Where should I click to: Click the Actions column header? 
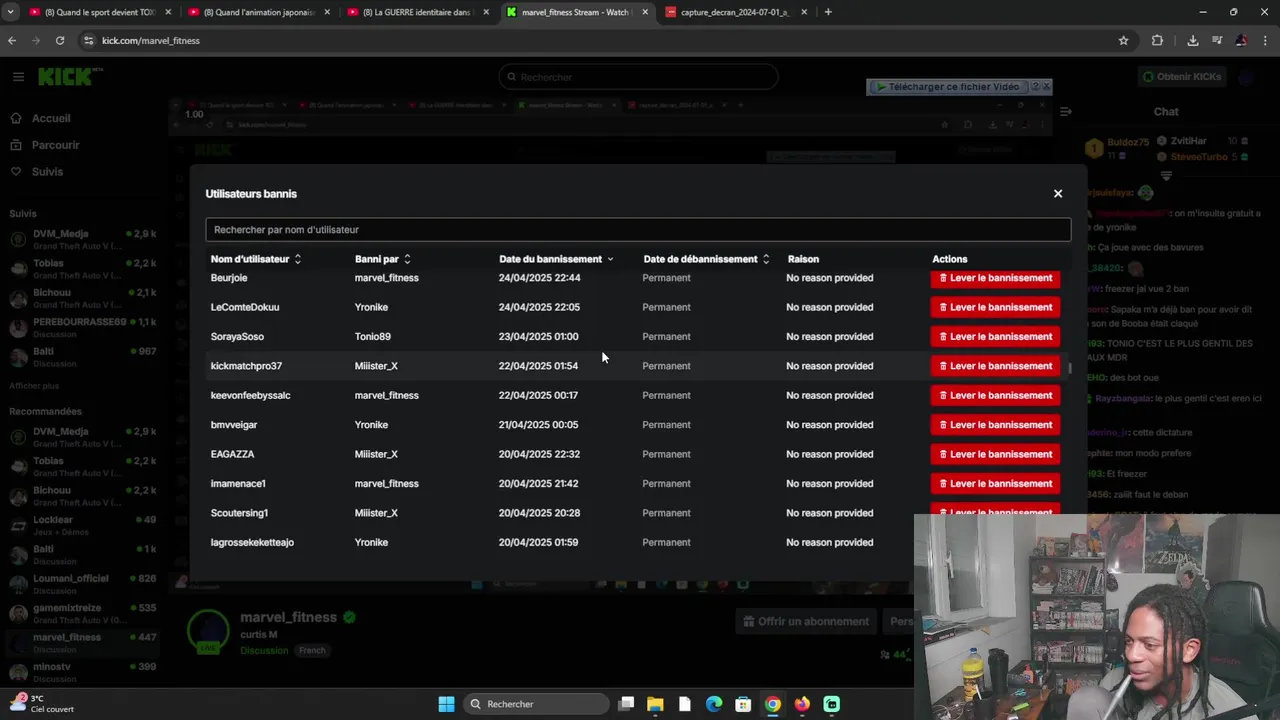949,259
